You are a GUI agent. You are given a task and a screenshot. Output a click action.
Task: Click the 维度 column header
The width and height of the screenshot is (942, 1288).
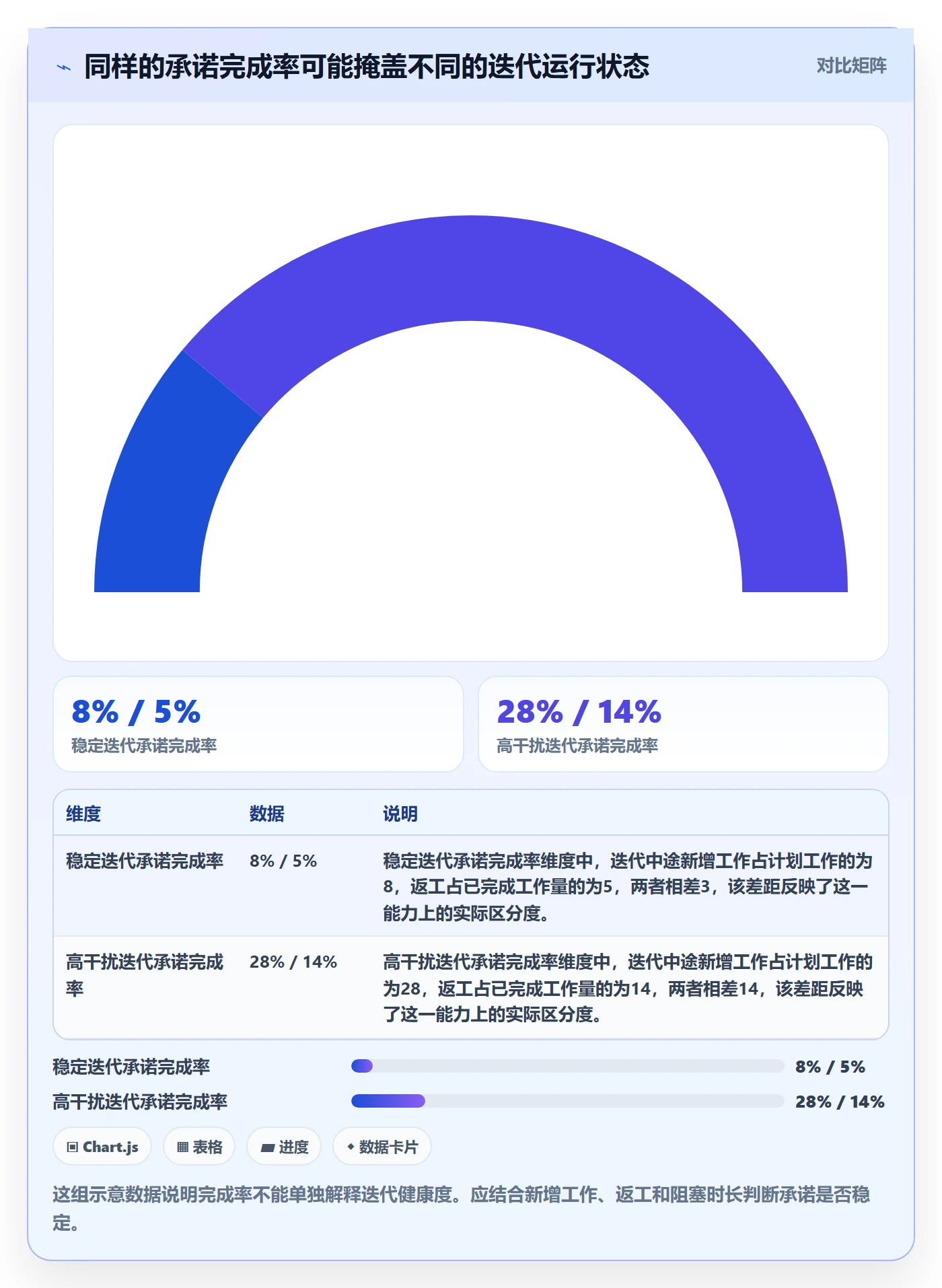point(83,814)
